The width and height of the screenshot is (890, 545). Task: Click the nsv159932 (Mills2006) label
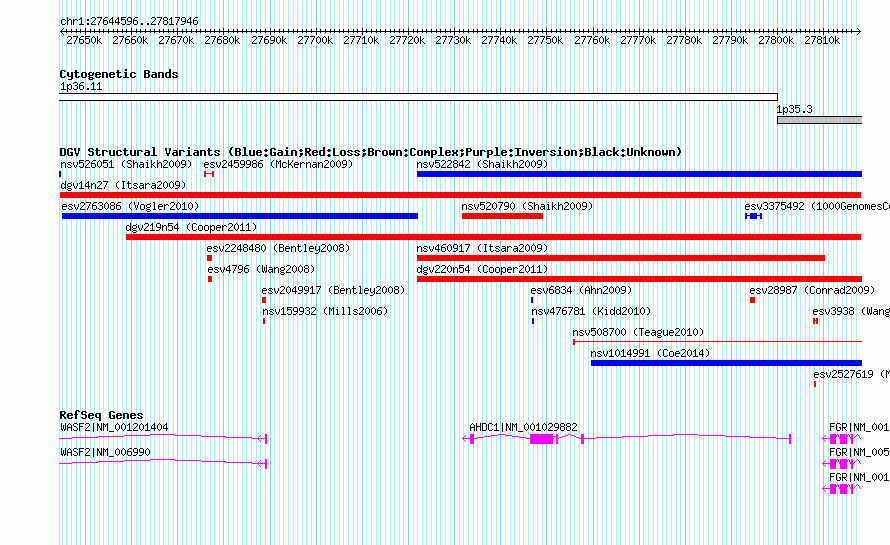(x=325, y=311)
